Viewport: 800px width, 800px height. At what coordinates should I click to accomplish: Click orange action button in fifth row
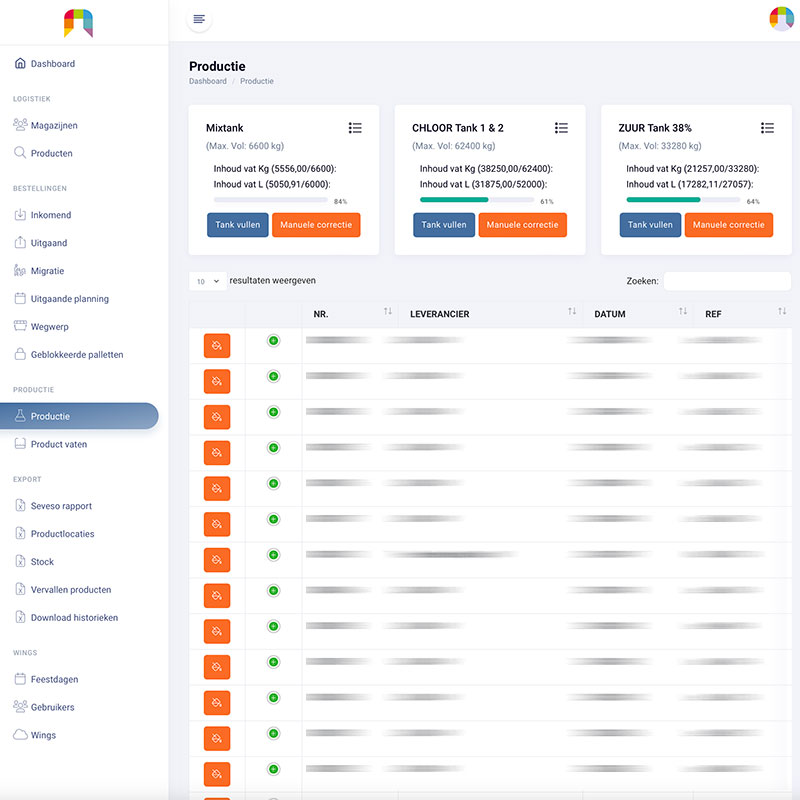click(217, 489)
